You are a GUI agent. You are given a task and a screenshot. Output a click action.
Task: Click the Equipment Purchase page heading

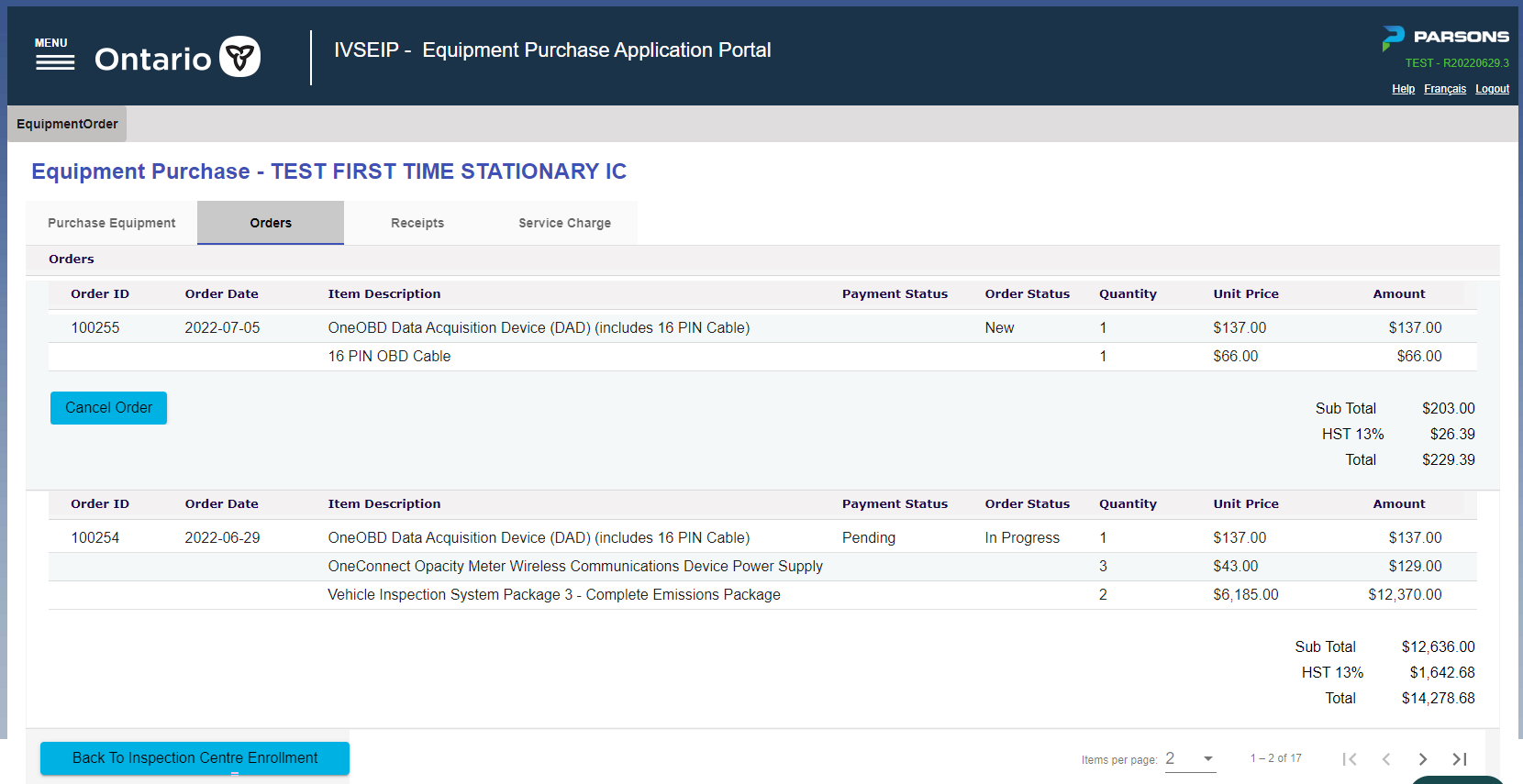point(328,171)
